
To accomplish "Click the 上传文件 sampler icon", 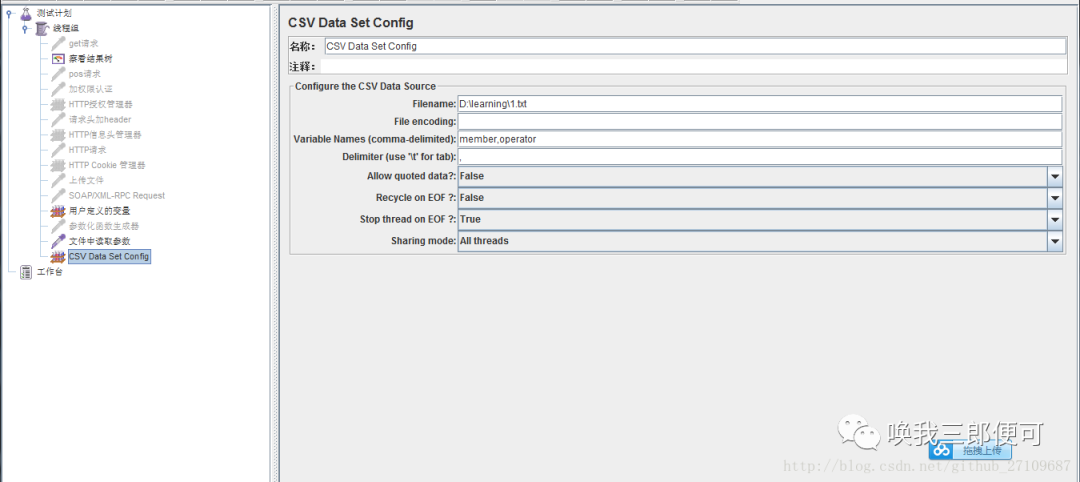I will point(59,180).
